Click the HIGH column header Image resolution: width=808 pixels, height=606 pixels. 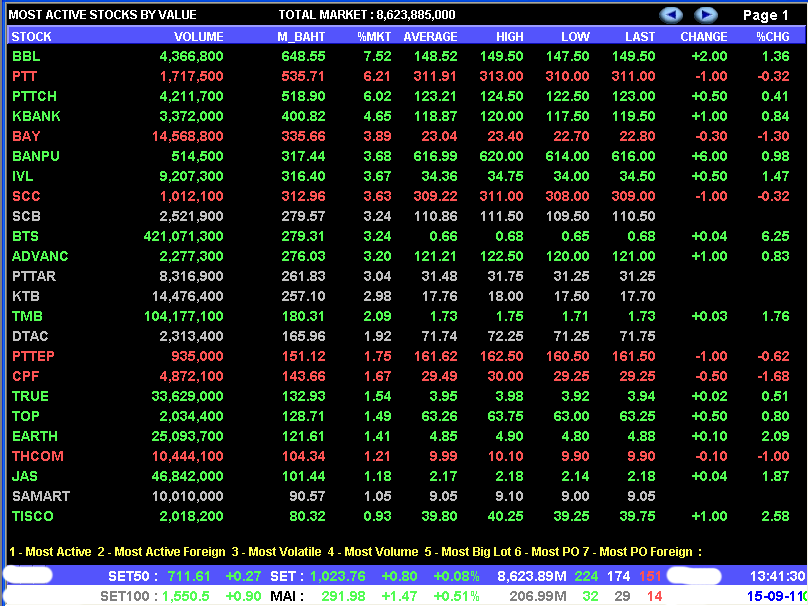point(510,37)
